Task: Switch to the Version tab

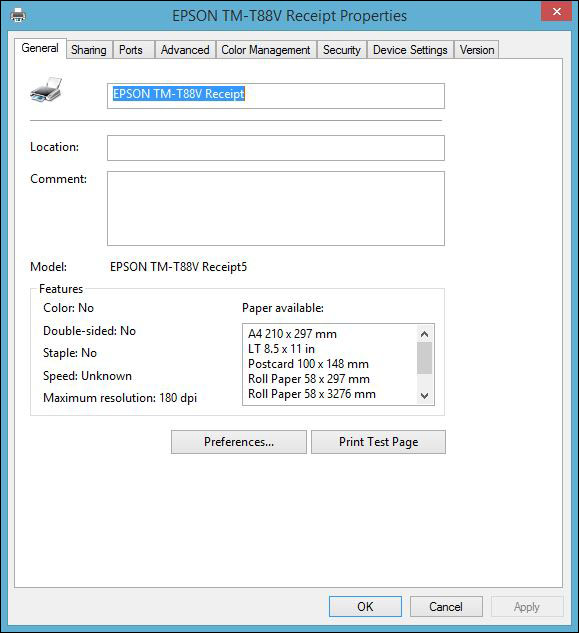Action: tap(477, 50)
